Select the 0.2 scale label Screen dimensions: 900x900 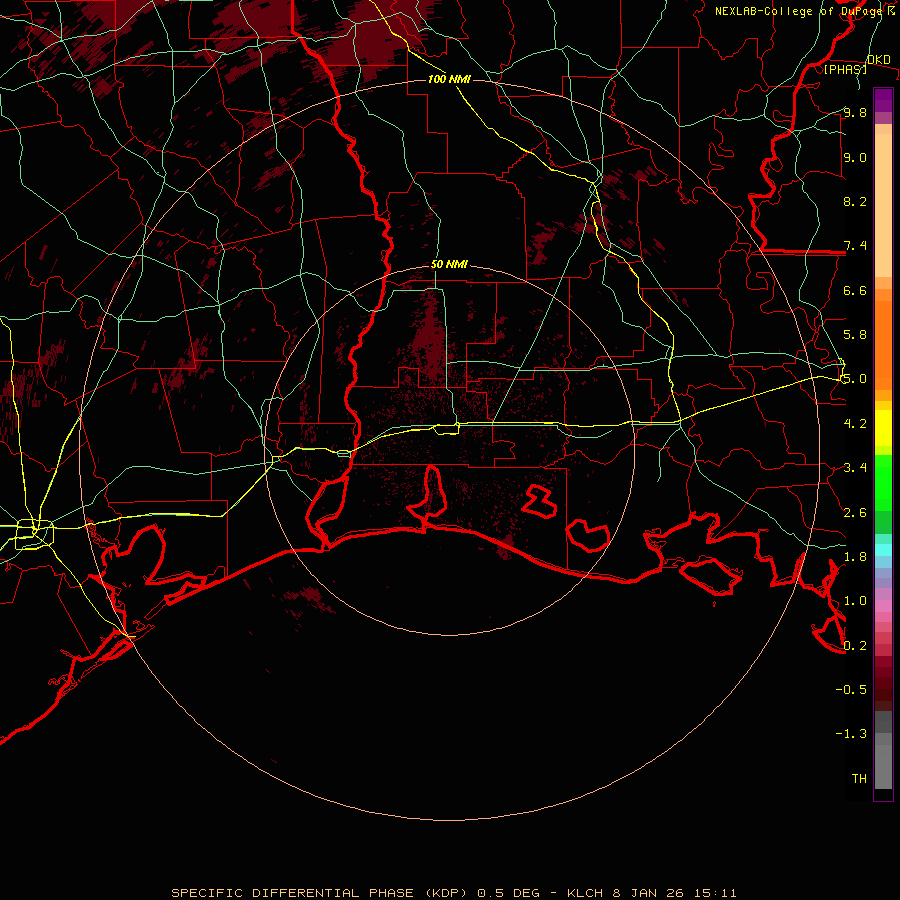[855, 646]
